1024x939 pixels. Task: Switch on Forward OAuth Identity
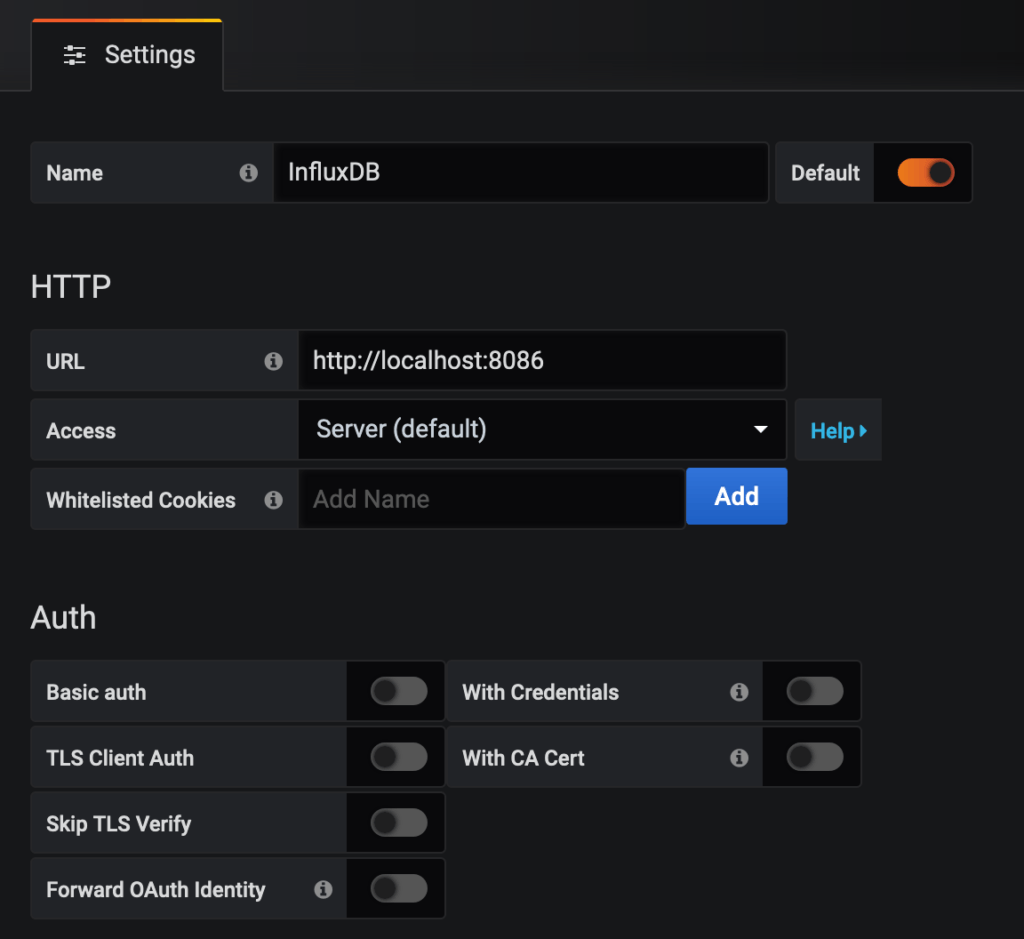[x=398, y=889]
